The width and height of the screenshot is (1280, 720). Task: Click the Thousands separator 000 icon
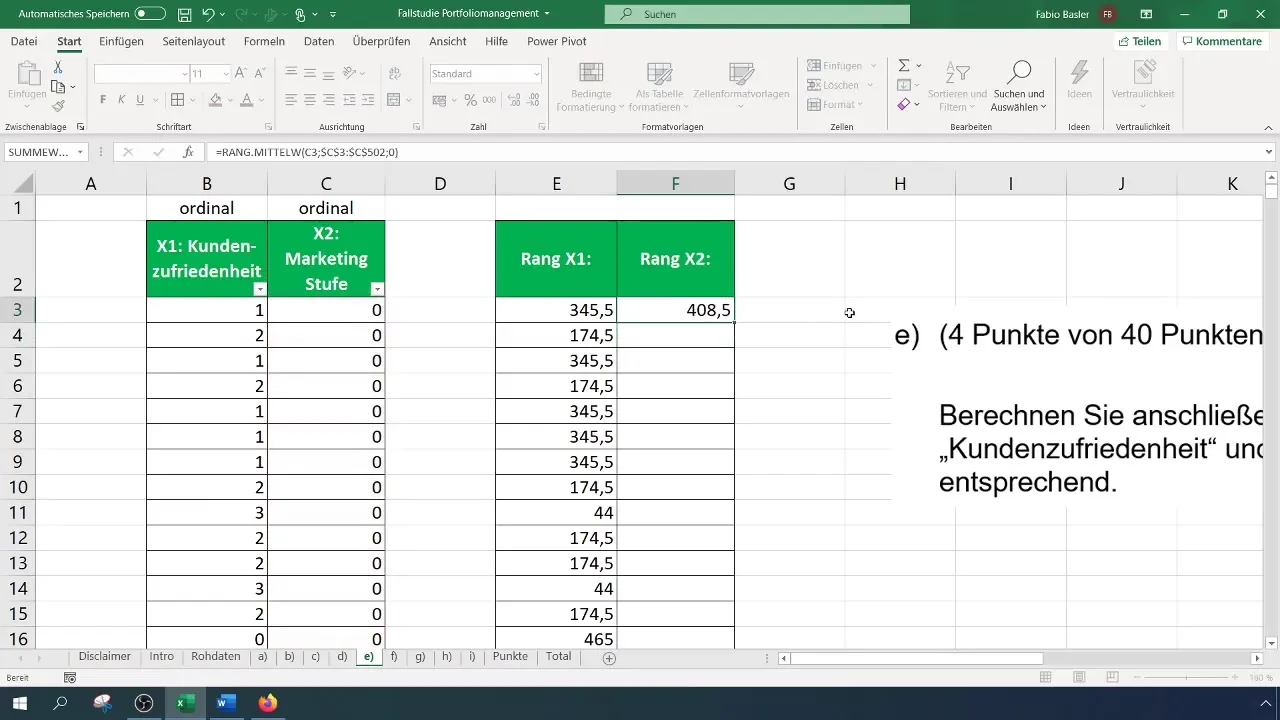(489, 100)
